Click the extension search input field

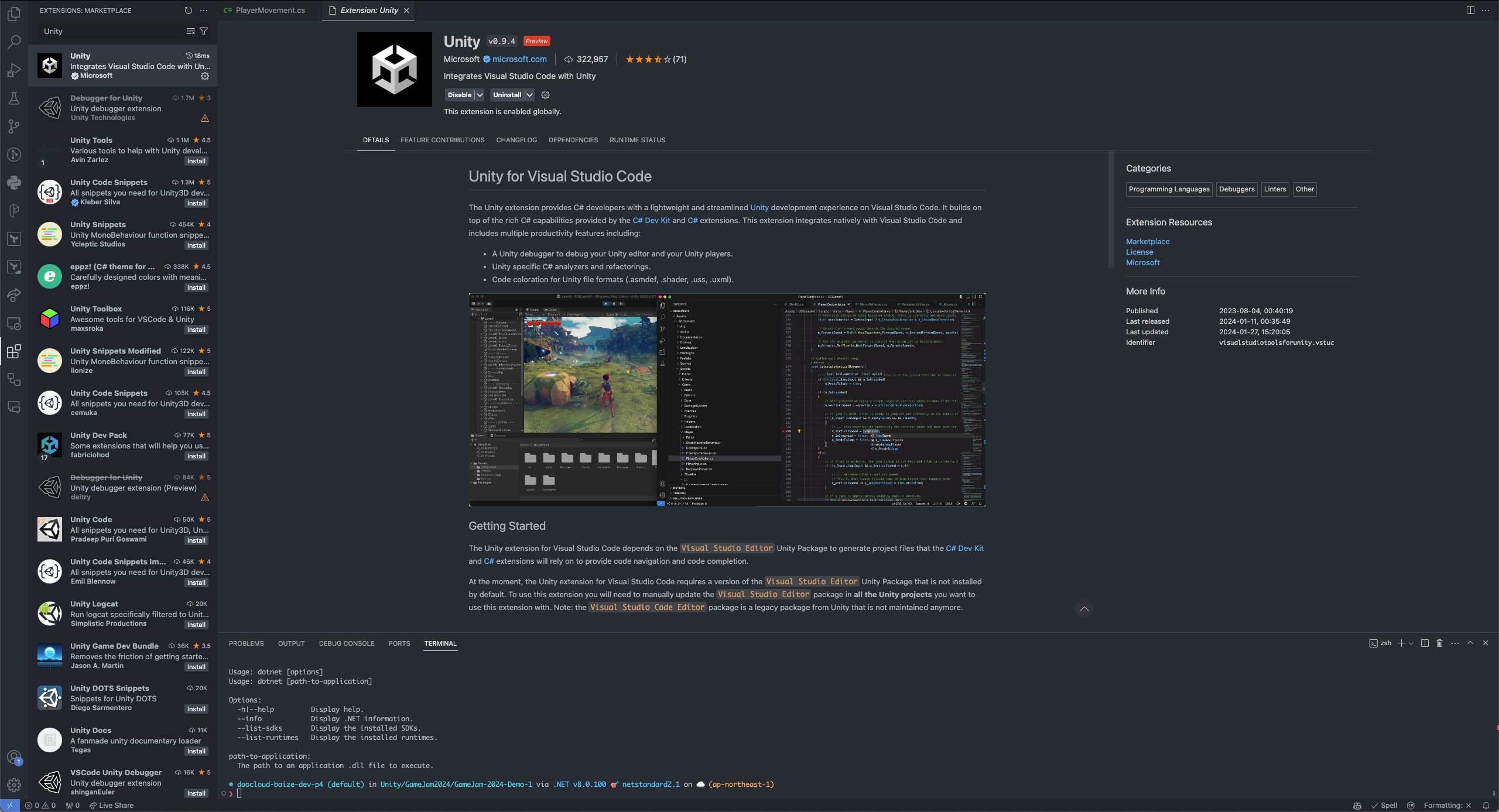click(111, 32)
